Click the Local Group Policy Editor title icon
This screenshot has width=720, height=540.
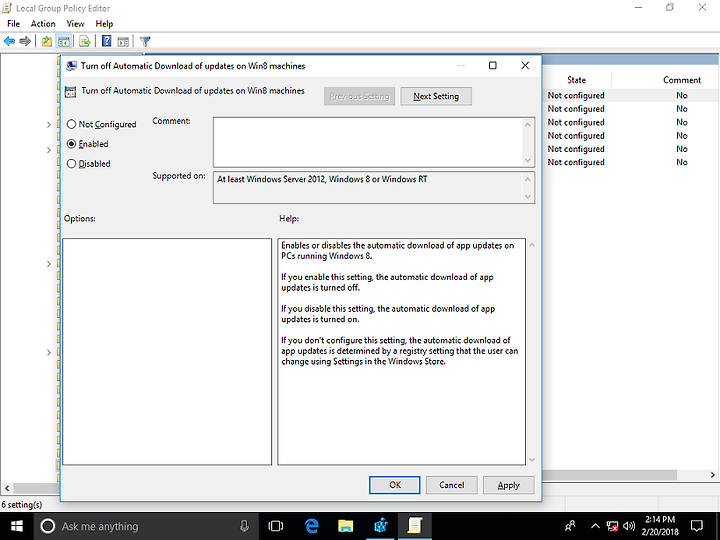click(6, 8)
